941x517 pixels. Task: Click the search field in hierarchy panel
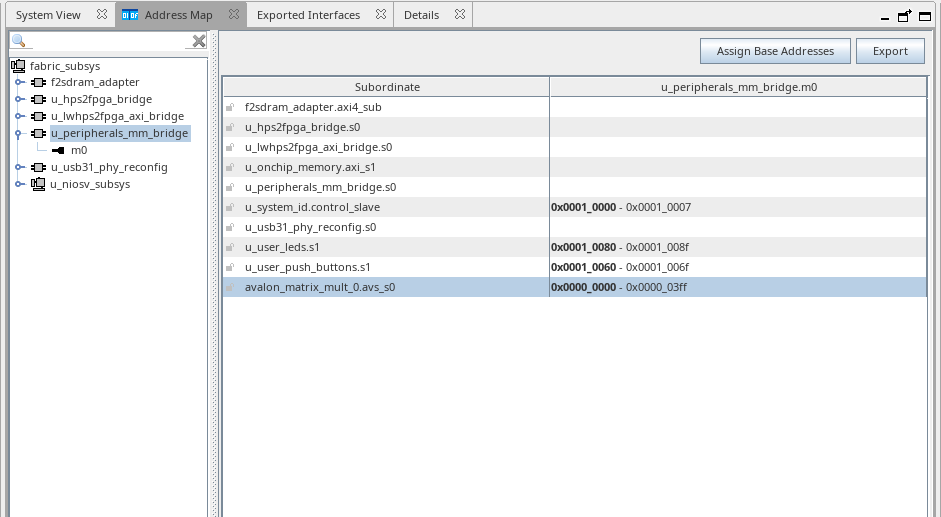coord(108,41)
